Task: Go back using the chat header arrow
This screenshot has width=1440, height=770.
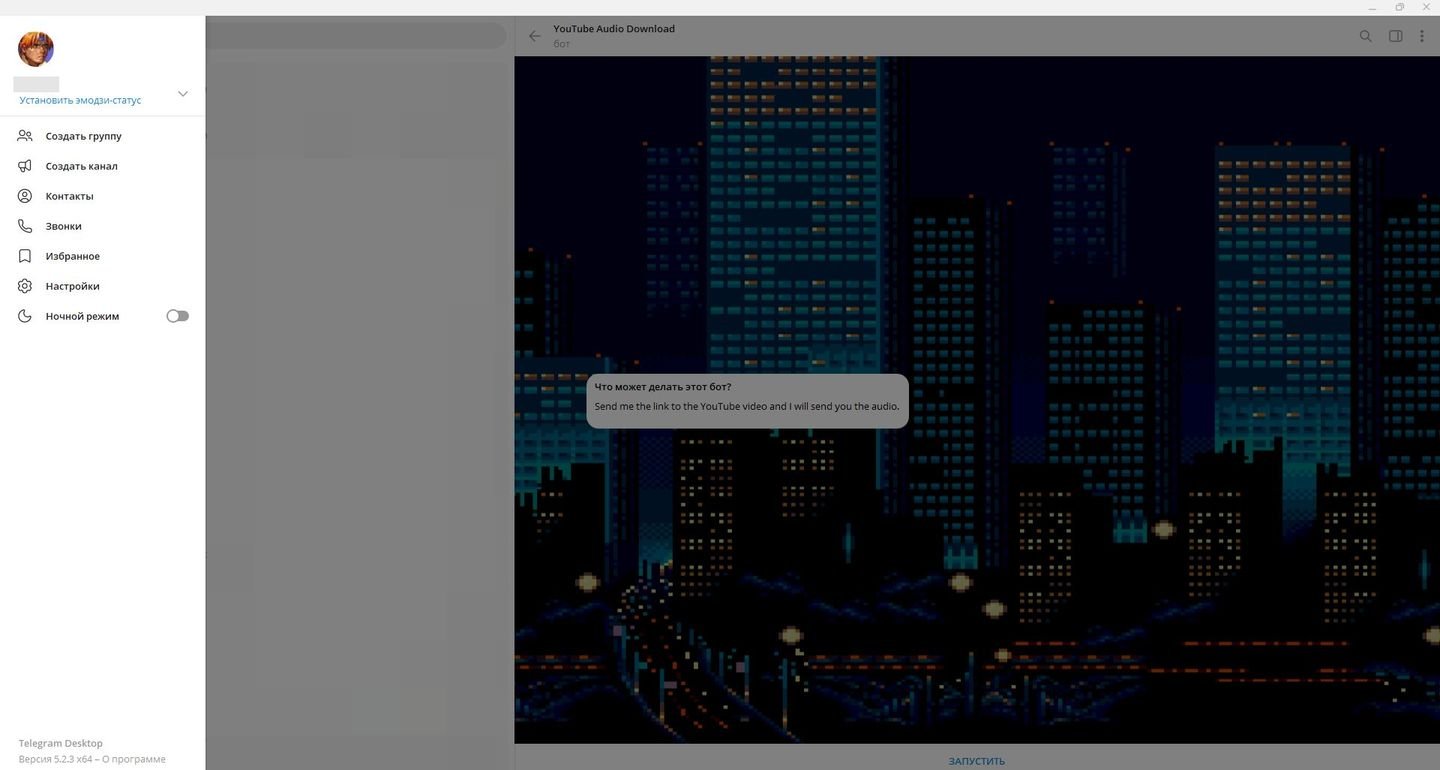Action: point(535,36)
